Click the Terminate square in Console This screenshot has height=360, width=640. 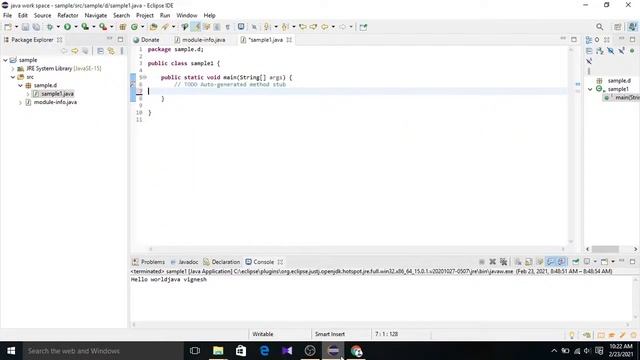tap(482, 262)
